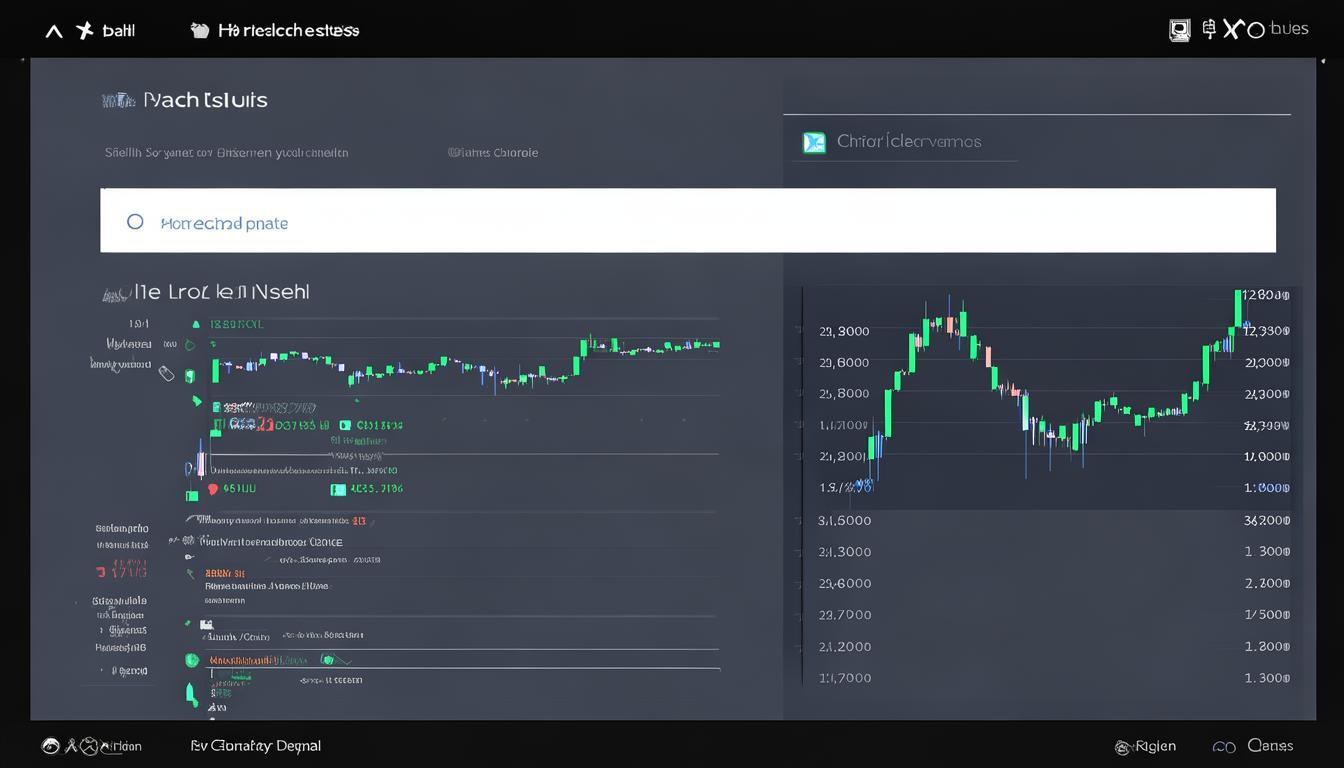The image size is (1344, 768).
Task: Click the white X icon at top right
Action: (1231, 29)
